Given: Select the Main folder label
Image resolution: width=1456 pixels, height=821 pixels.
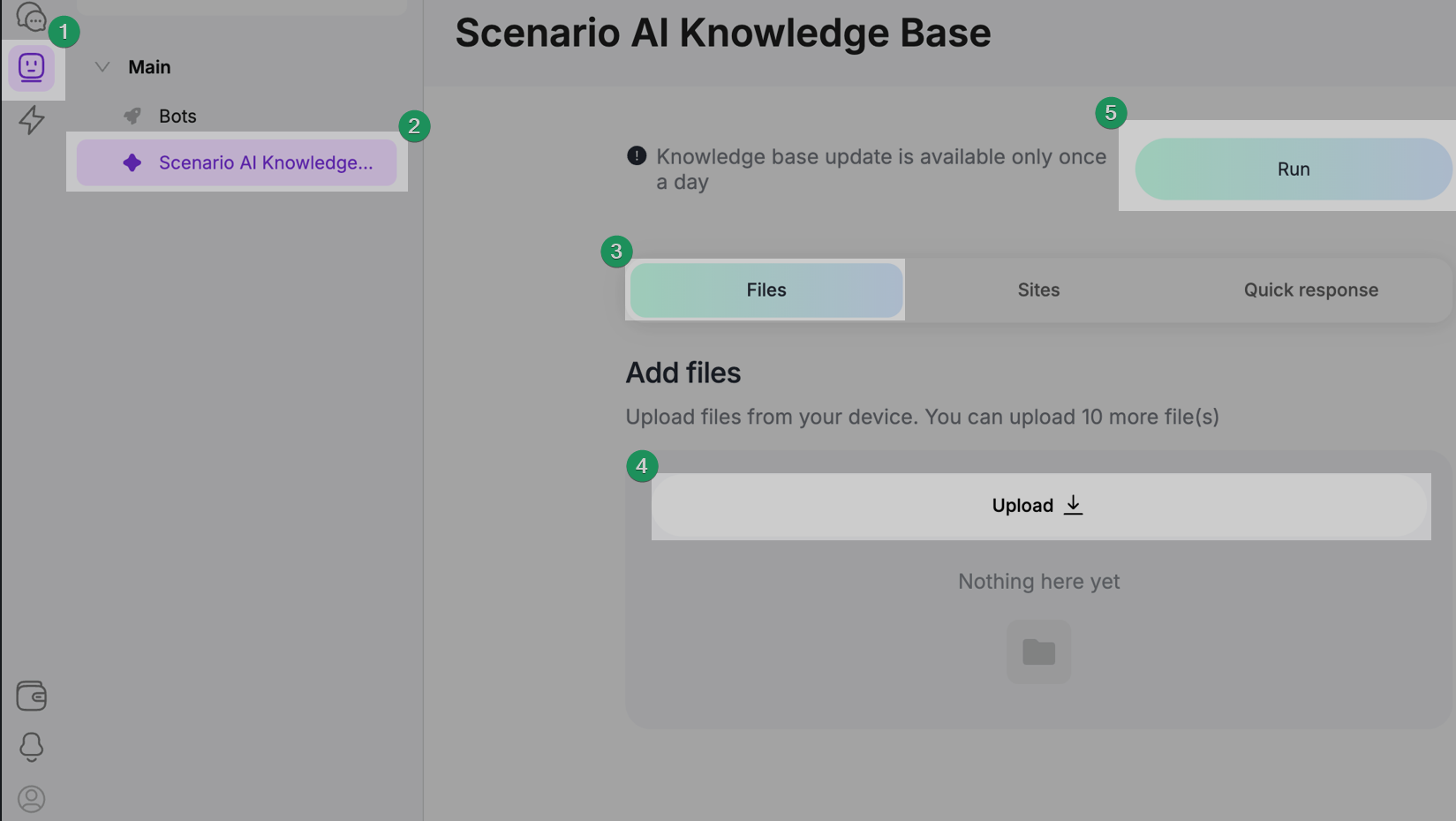Looking at the screenshot, I should pyautogui.click(x=149, y=67).
